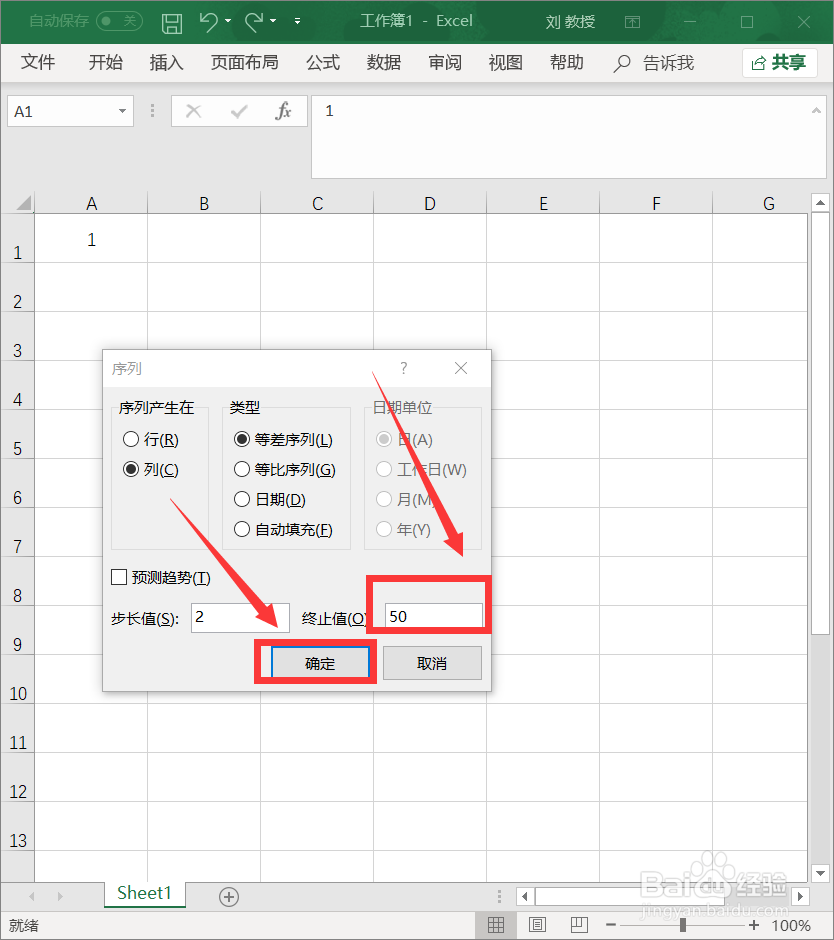
Task: Select the 行 radio button
Action: point(131,439)
